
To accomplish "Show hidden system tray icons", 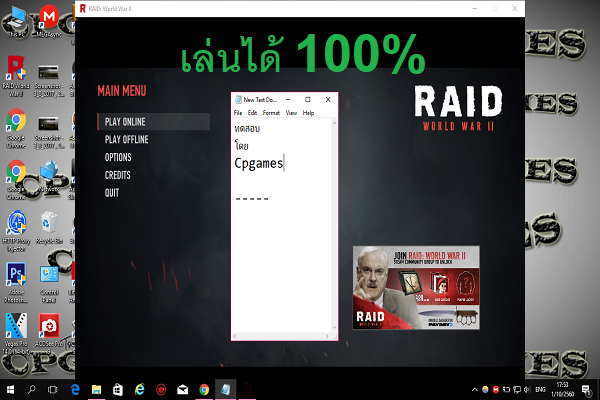I will tap(474, 390).
